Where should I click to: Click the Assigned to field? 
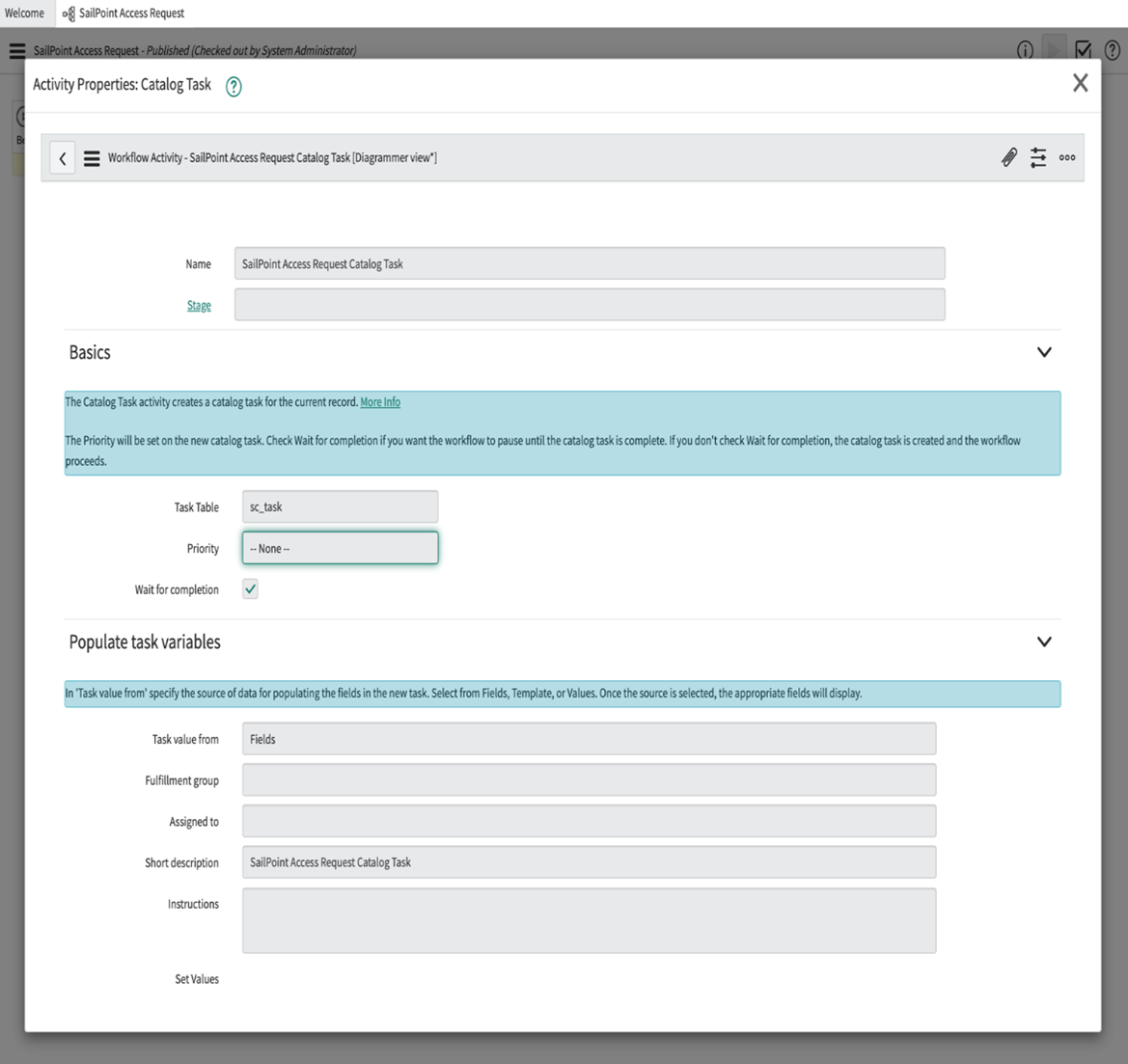pos(590,822)
